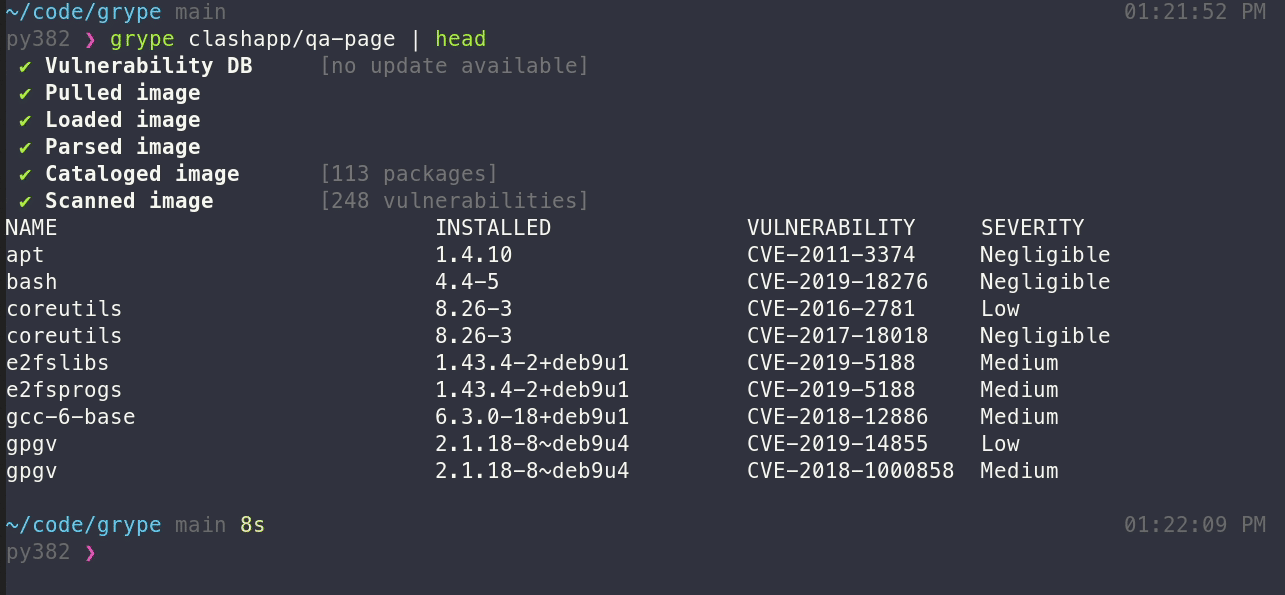Click the checkmark beside Scanned image
This screenshot has height=595, width=1285.
coord(25,201)
